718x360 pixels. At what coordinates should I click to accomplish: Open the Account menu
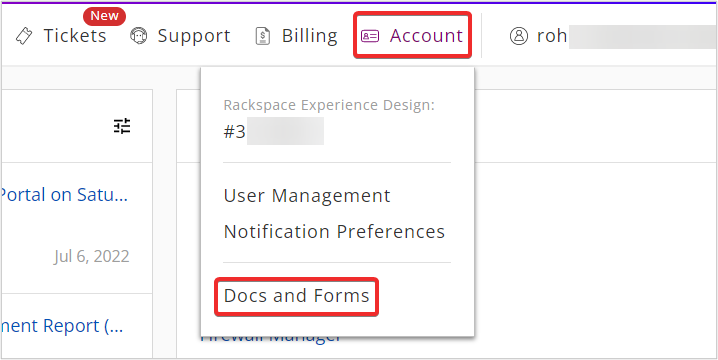tap(426, 36)
